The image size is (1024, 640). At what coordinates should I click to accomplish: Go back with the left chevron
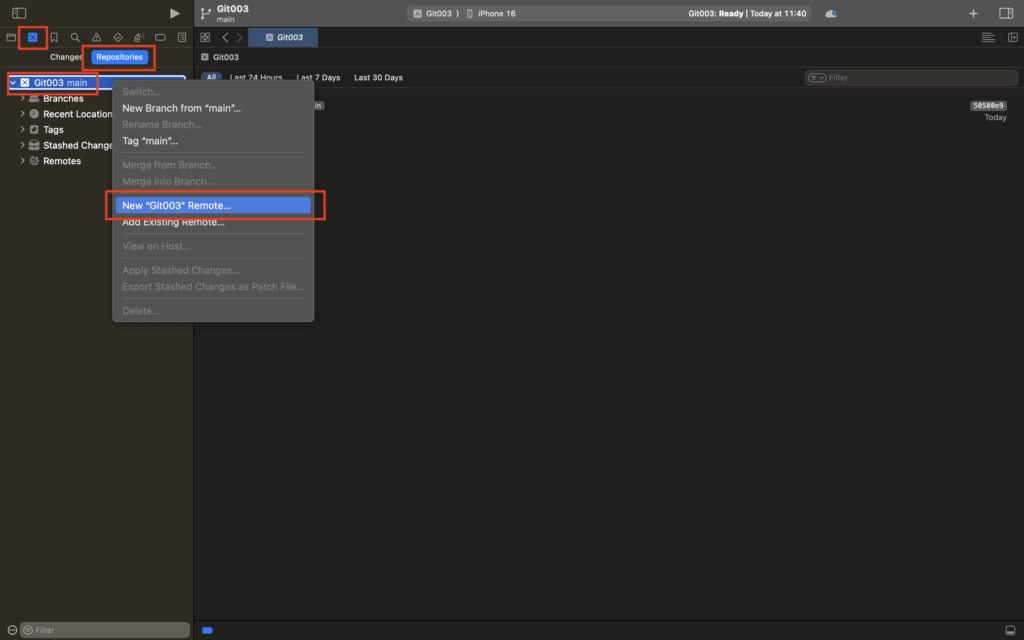(x=225, y=37)
